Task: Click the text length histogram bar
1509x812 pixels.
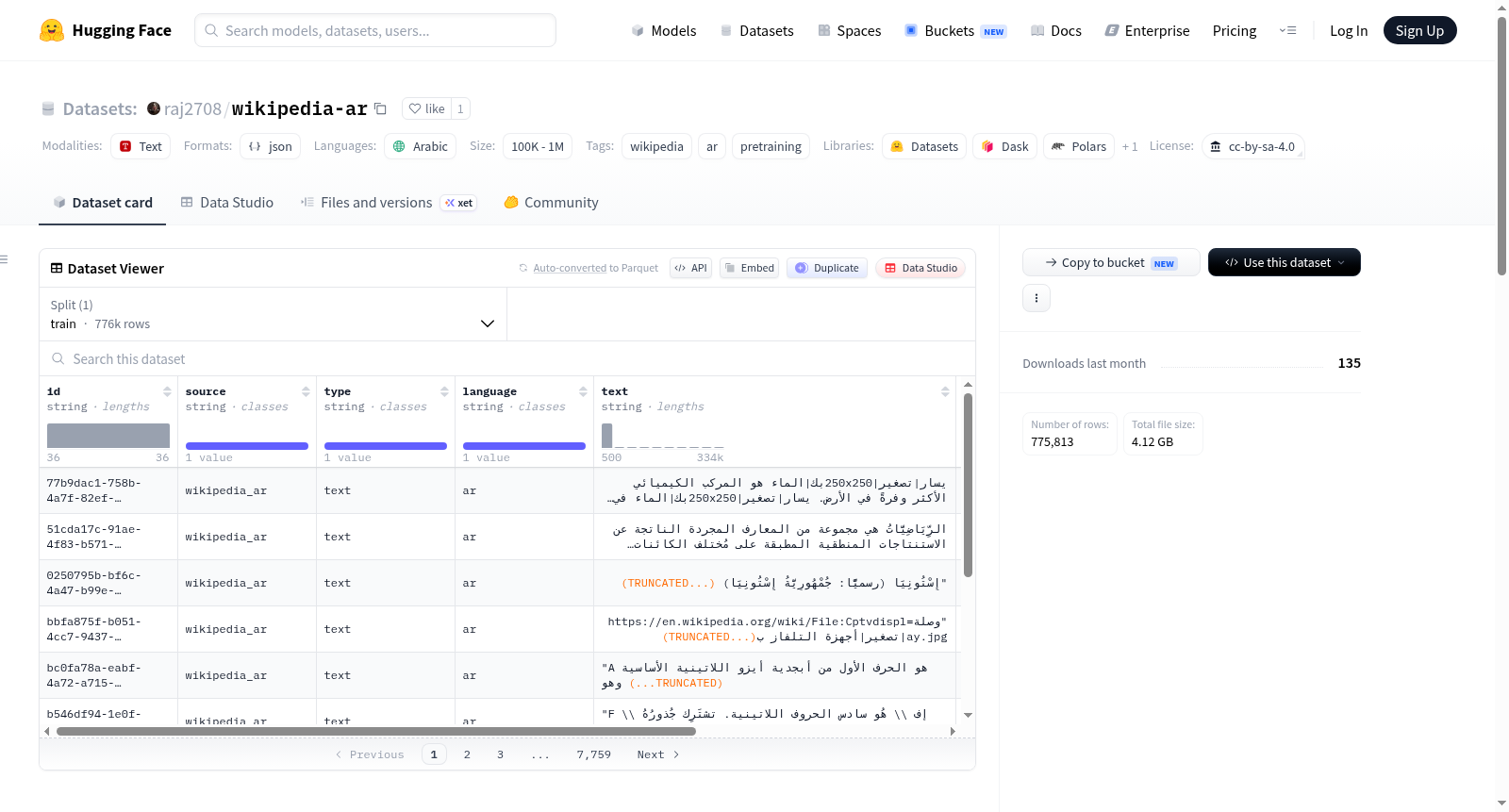Action: click(607, 435)
